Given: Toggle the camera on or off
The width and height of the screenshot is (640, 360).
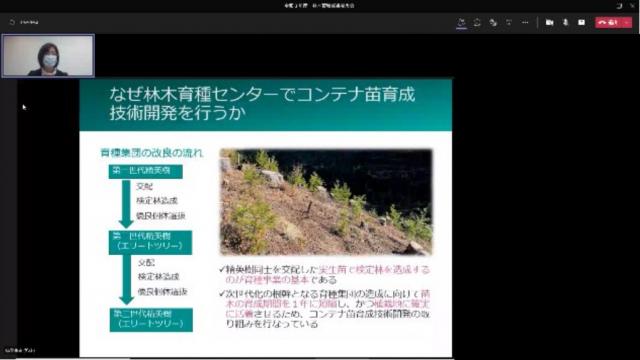Looking at the screenshot, I should [x=549, y=22].
